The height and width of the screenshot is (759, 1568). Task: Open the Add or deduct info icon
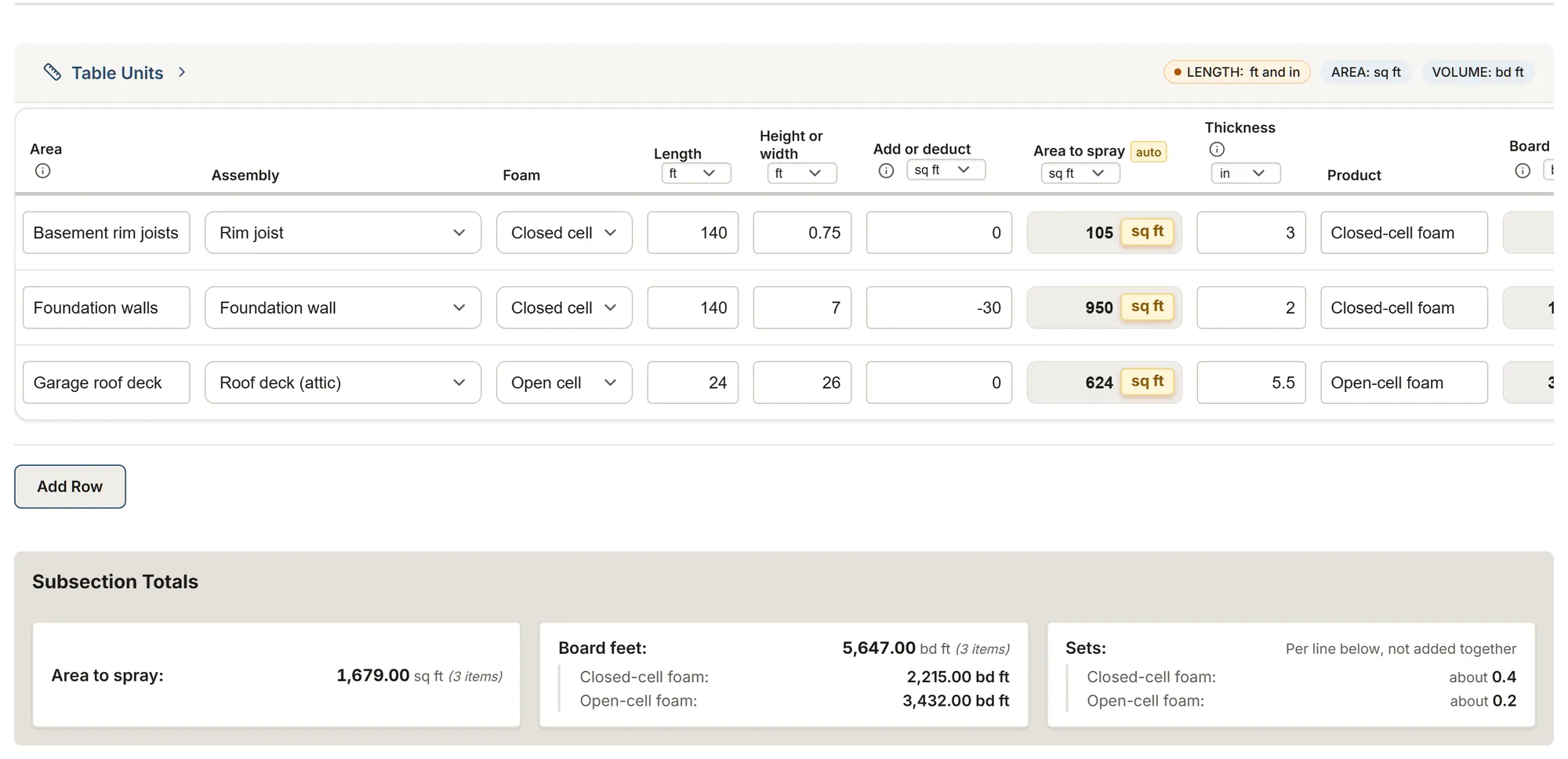886,171
